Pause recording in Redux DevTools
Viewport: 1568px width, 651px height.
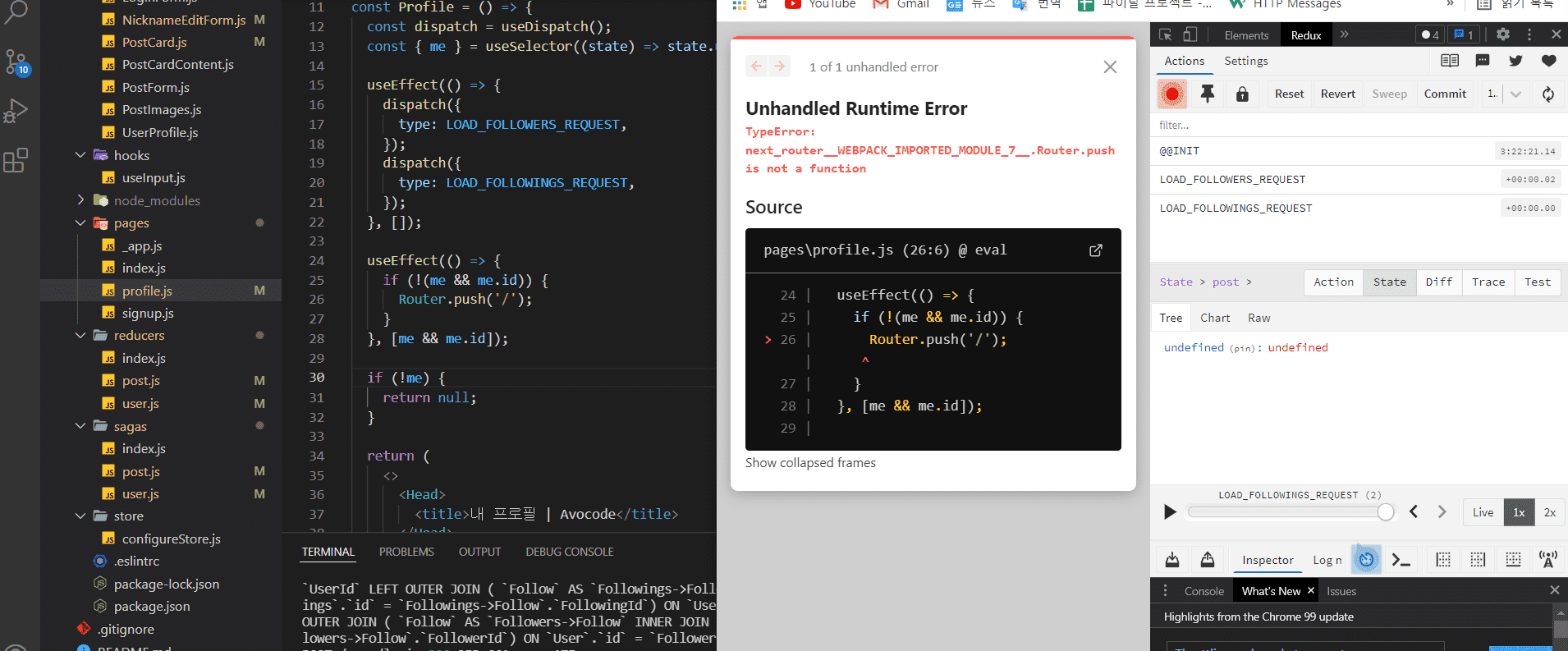[x=1172, y=94]
